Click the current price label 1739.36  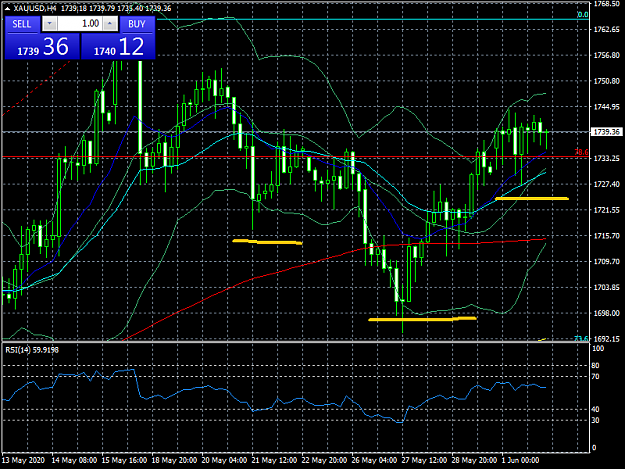(x=606, y=132)
